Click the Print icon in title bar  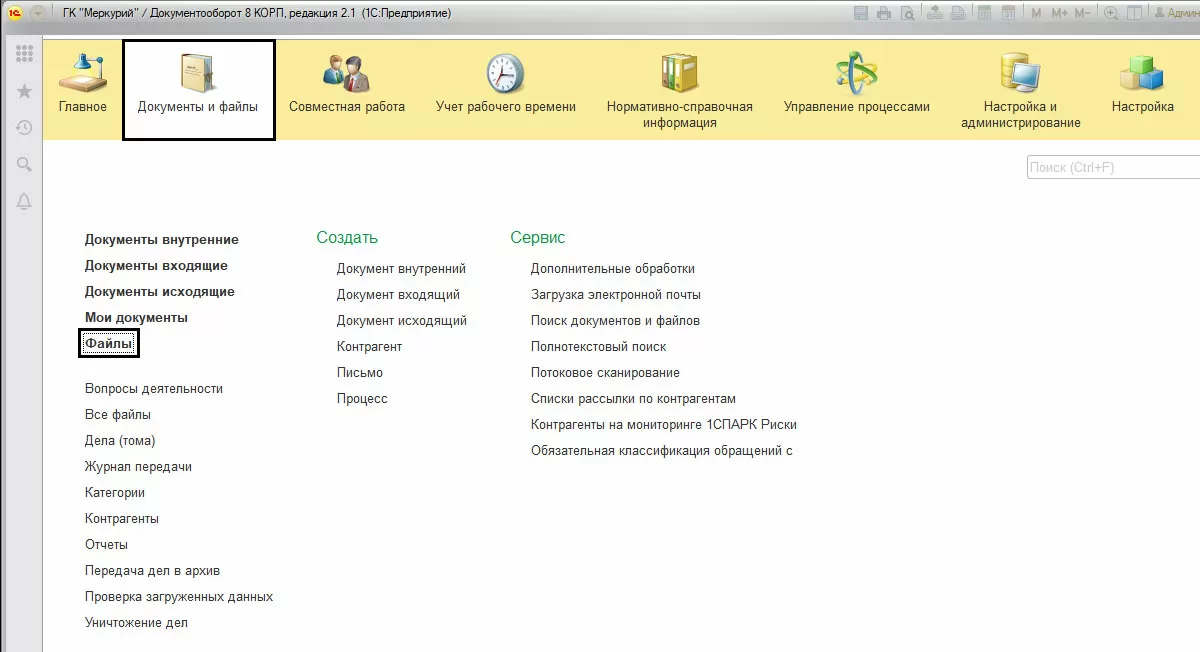[884, 13]
